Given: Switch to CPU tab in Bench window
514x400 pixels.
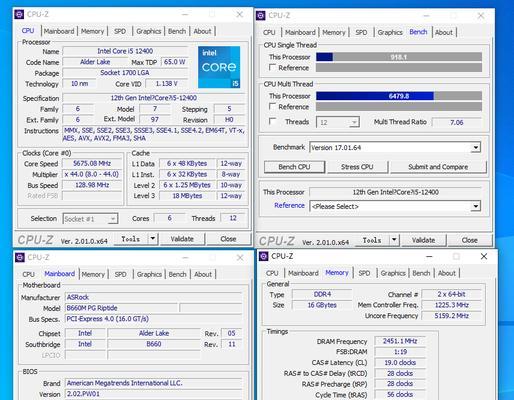Looking at the screenshot, I should click(x=269, y=32).
